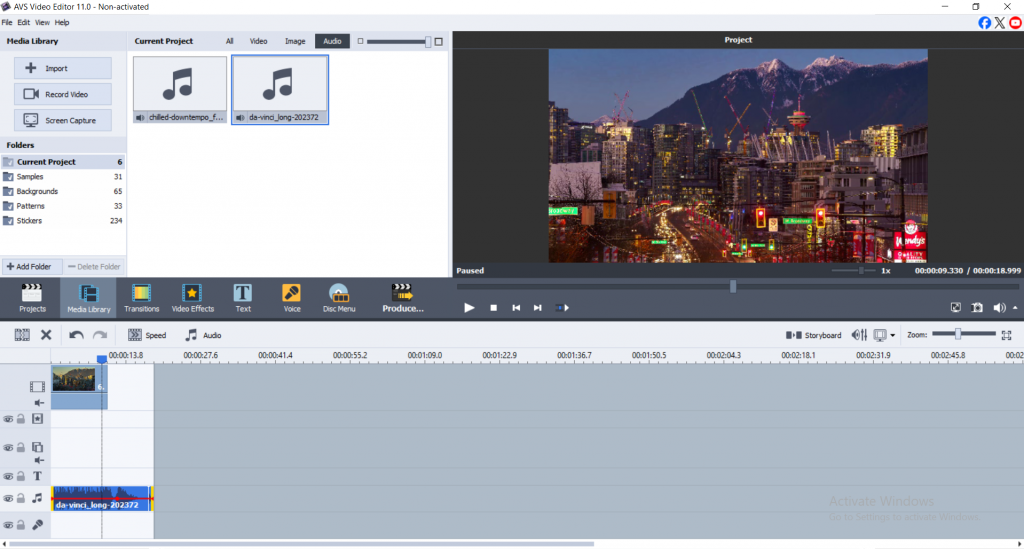
Task: Take a snapshot of the preview
Action: 977,308
